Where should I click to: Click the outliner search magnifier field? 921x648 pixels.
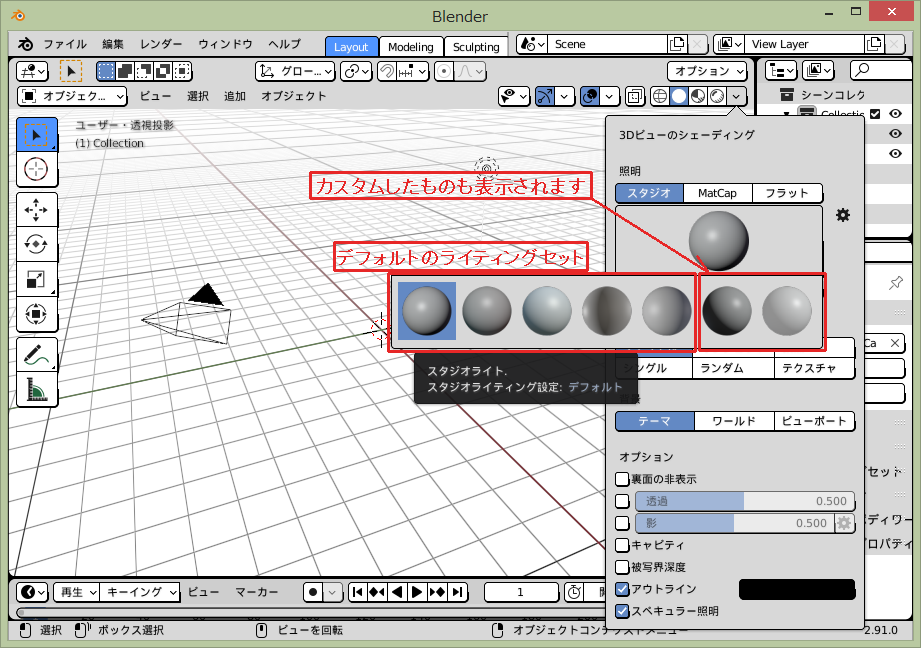coord(880,70)
